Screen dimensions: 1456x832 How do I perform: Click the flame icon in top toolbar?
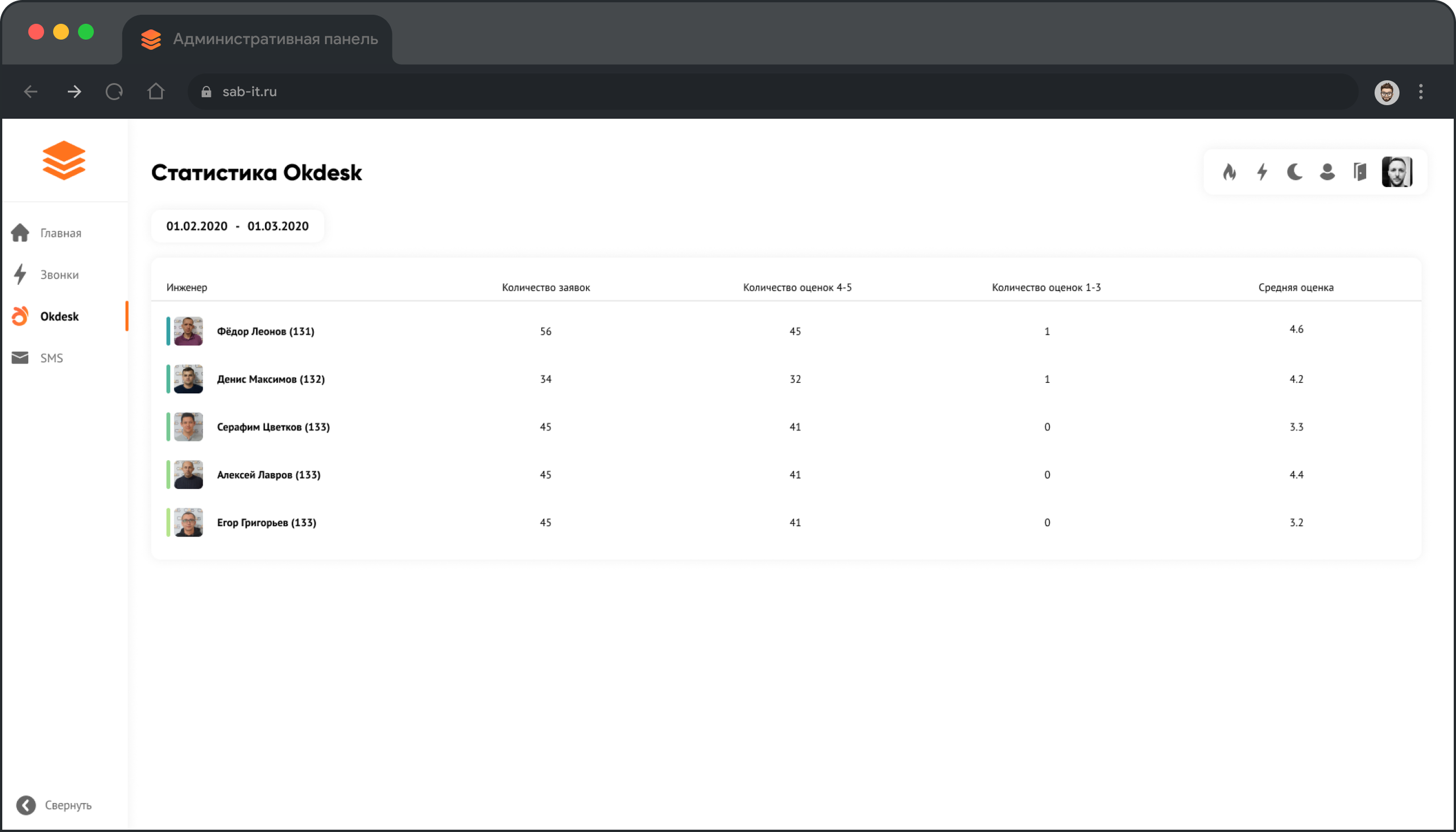tap(1229, 172)
